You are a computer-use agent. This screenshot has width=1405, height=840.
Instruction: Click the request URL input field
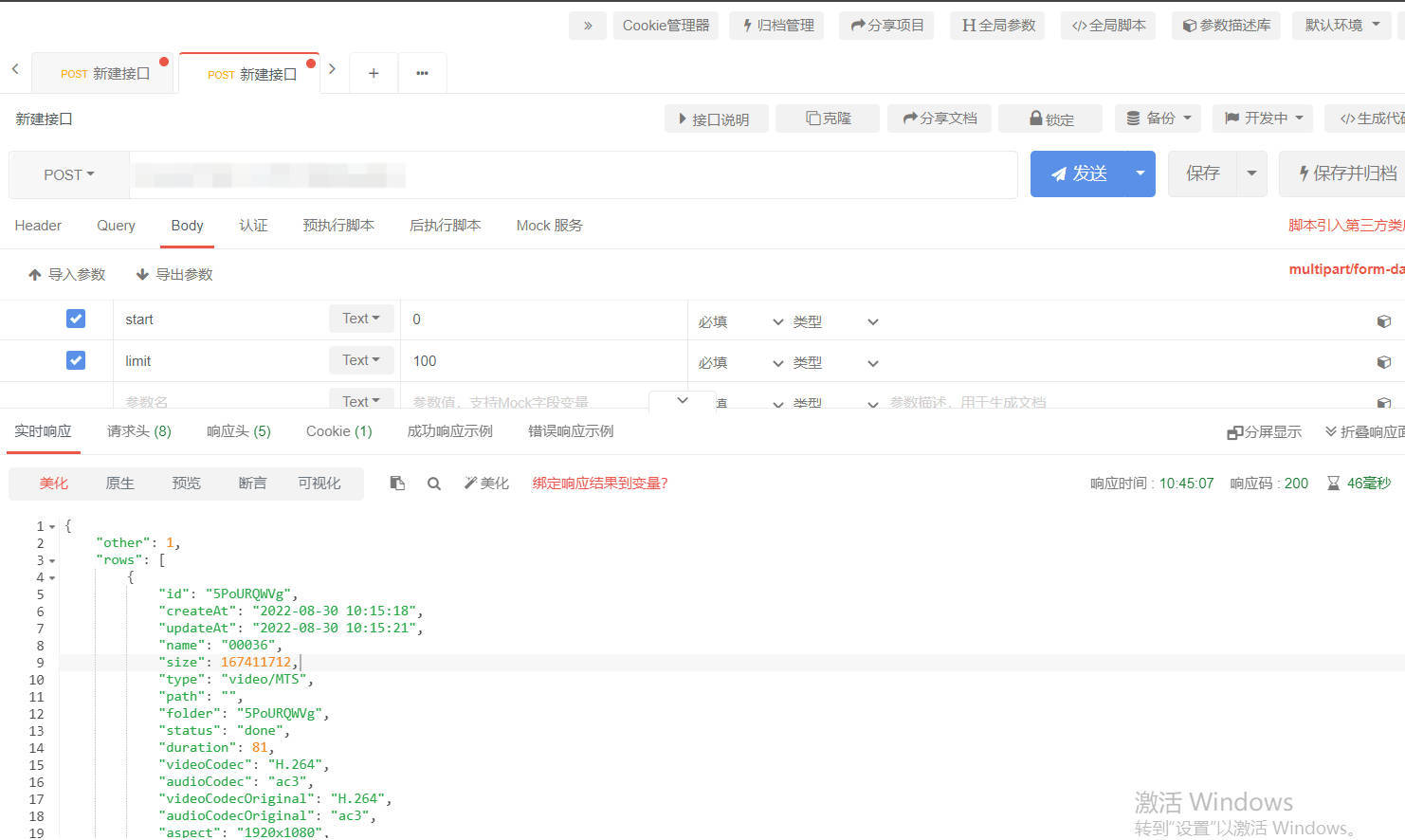[574, 174]
